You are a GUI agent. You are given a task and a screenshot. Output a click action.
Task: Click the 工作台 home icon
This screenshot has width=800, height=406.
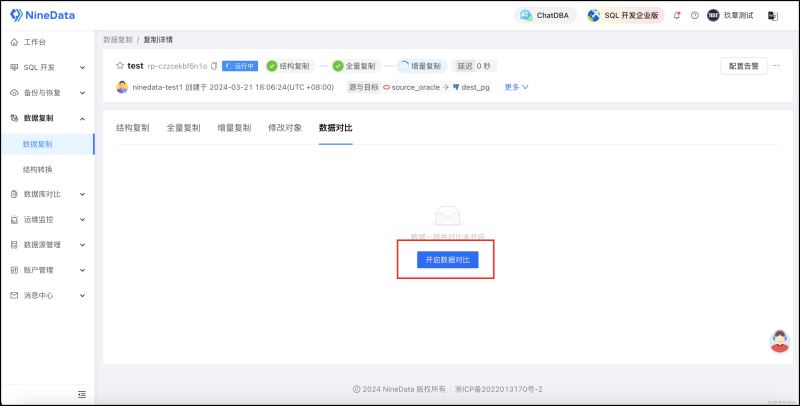coord(14,42)
